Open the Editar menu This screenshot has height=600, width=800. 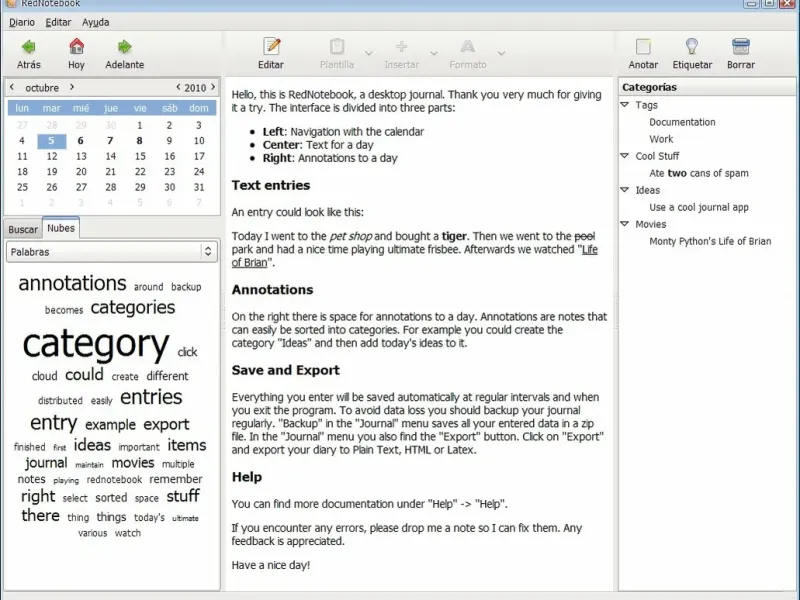coord(58,22)
